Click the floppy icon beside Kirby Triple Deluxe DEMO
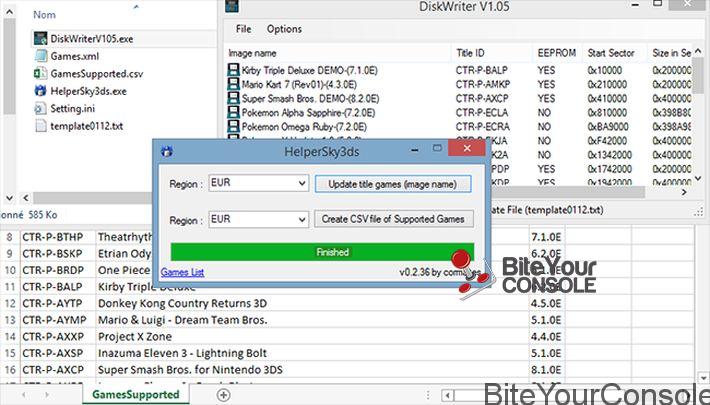The height and width of the screenshot is (405, 710). [x=233, y=70]
